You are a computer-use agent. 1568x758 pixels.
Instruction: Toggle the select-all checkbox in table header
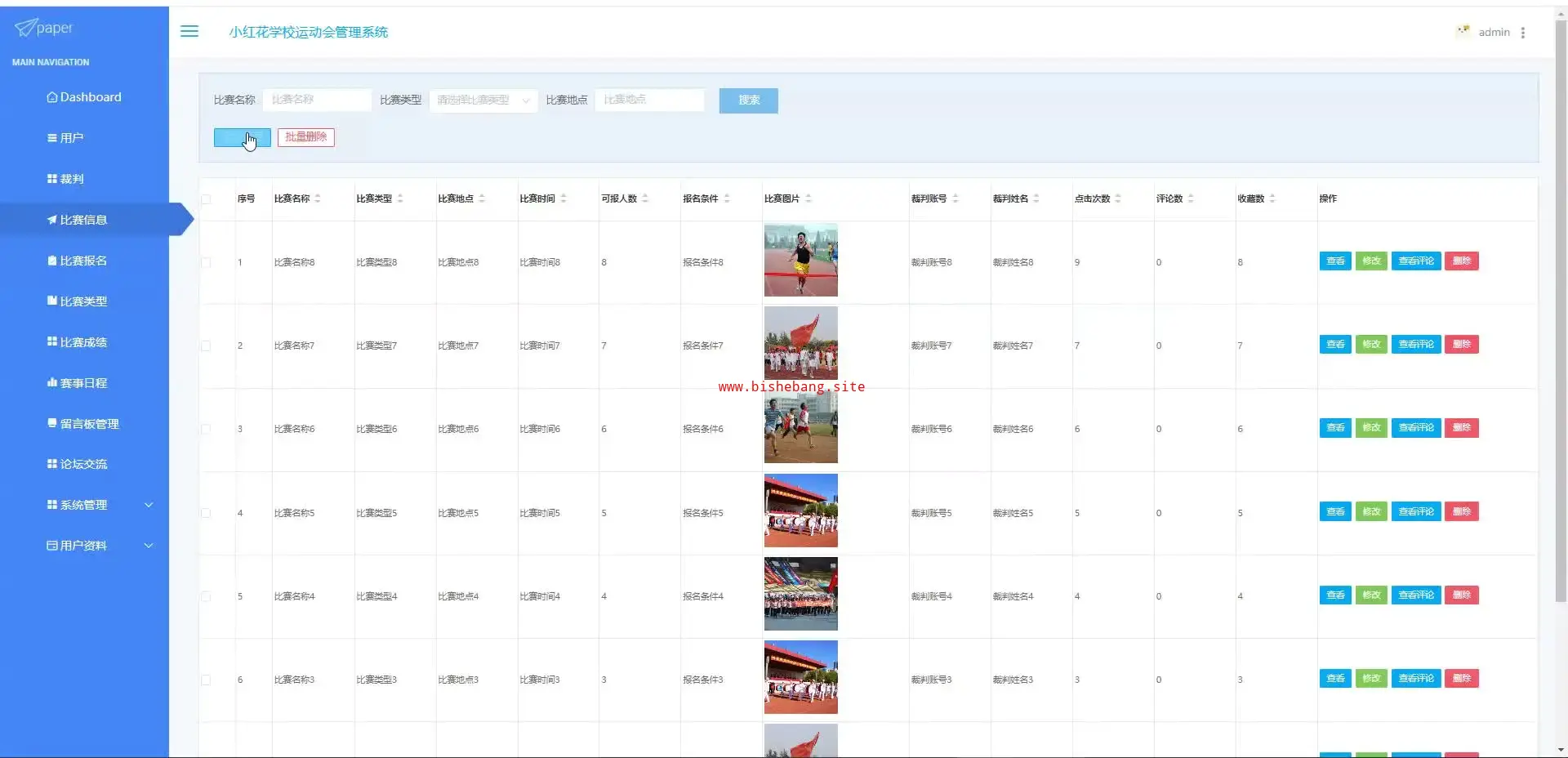tap(206, 199)
